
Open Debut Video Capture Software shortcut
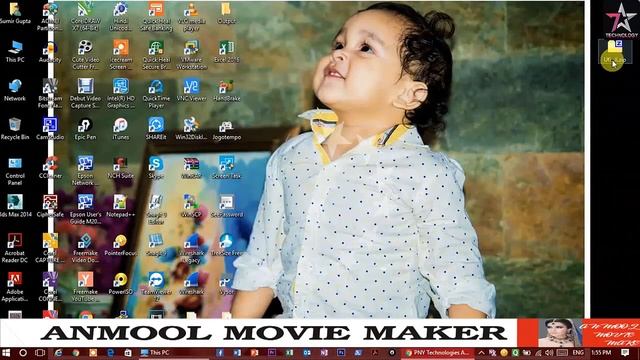pyautogui.click(x=85, y=94)
